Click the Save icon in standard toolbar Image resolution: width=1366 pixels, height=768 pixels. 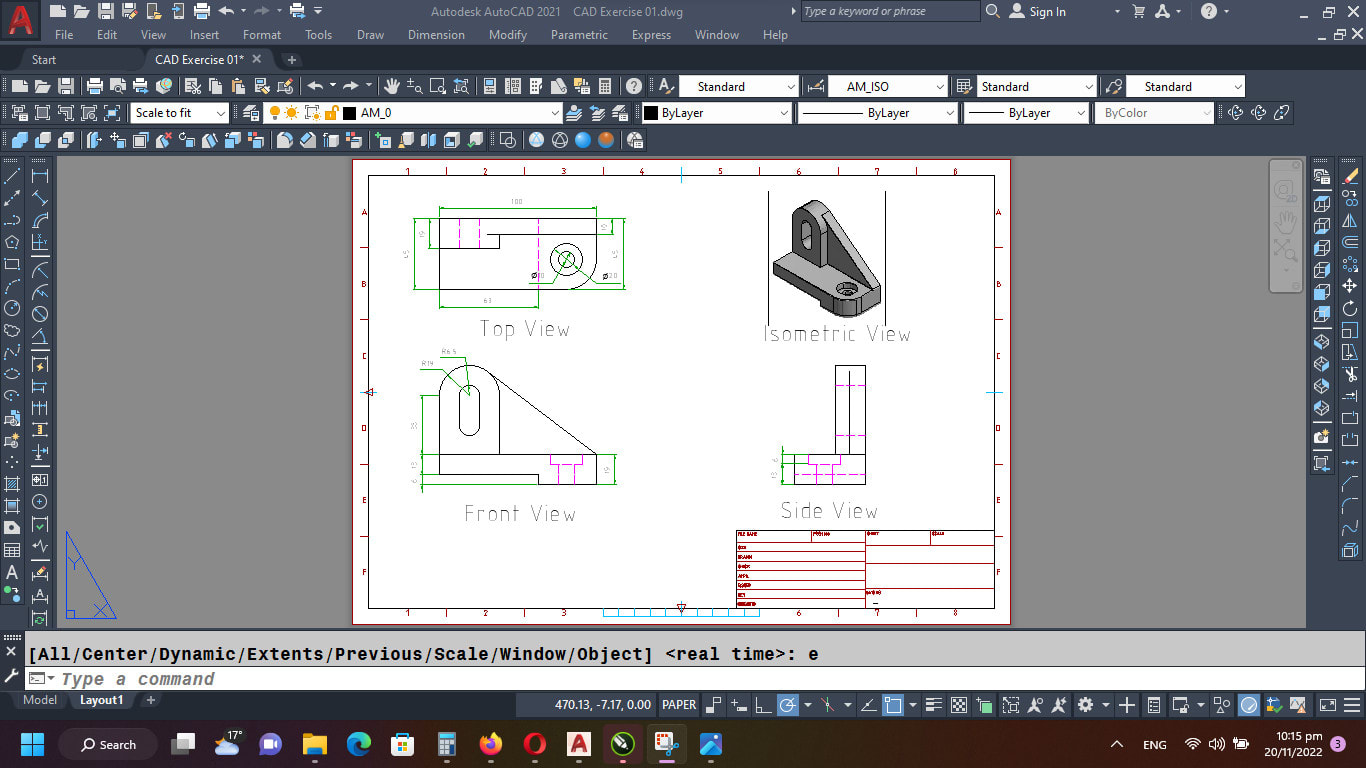pos(65,86)
